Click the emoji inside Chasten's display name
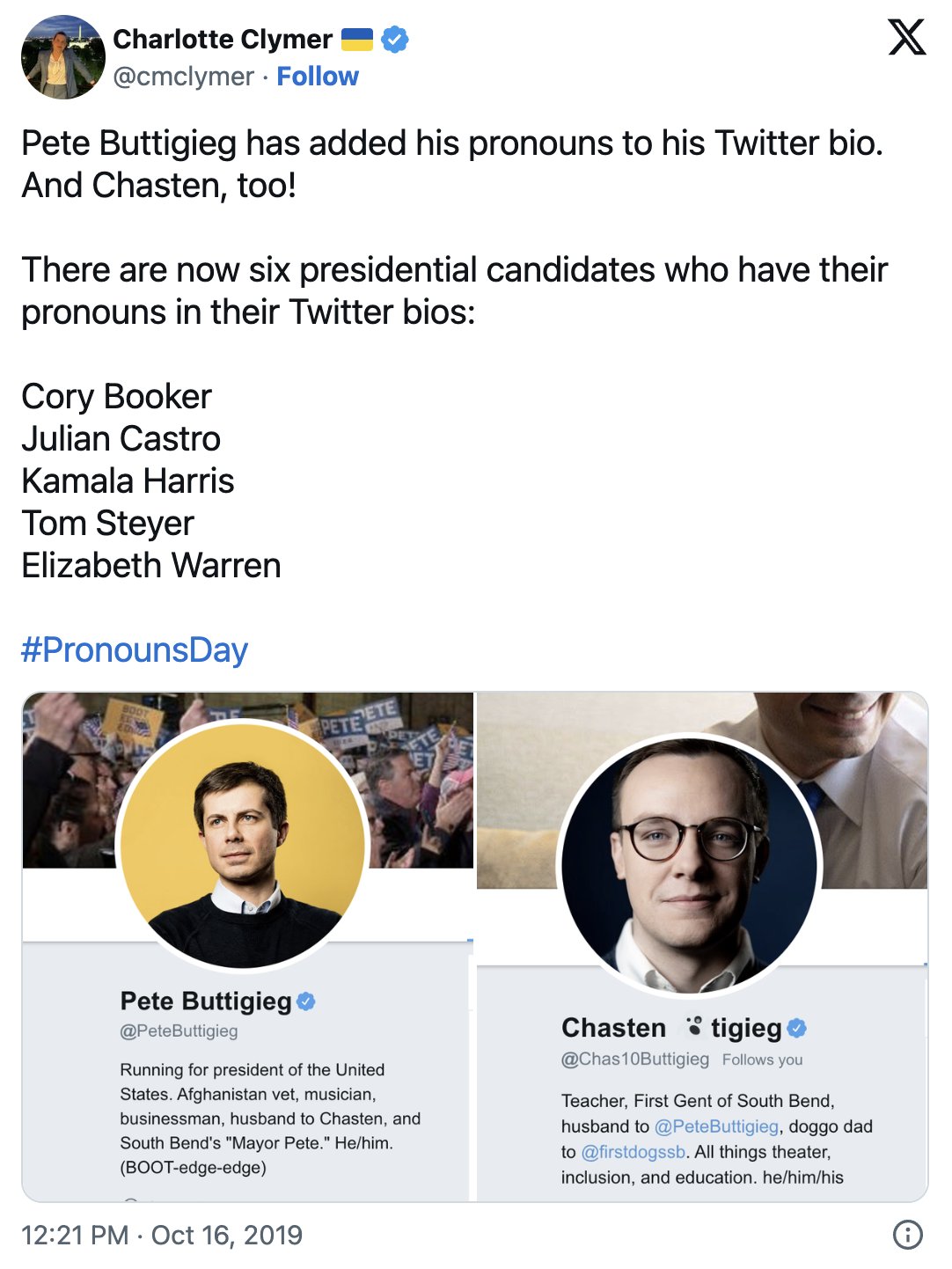Viewport: 952px width, 1269px height. (694, 1027)
